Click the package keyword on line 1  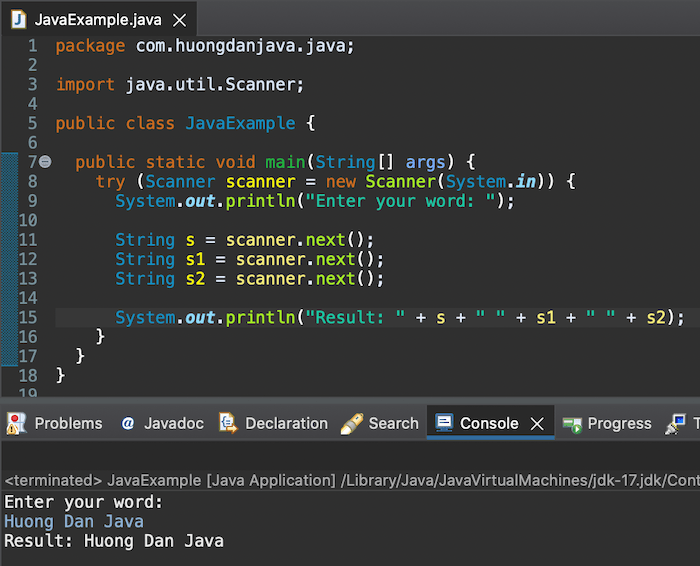(x=90, y=46)
